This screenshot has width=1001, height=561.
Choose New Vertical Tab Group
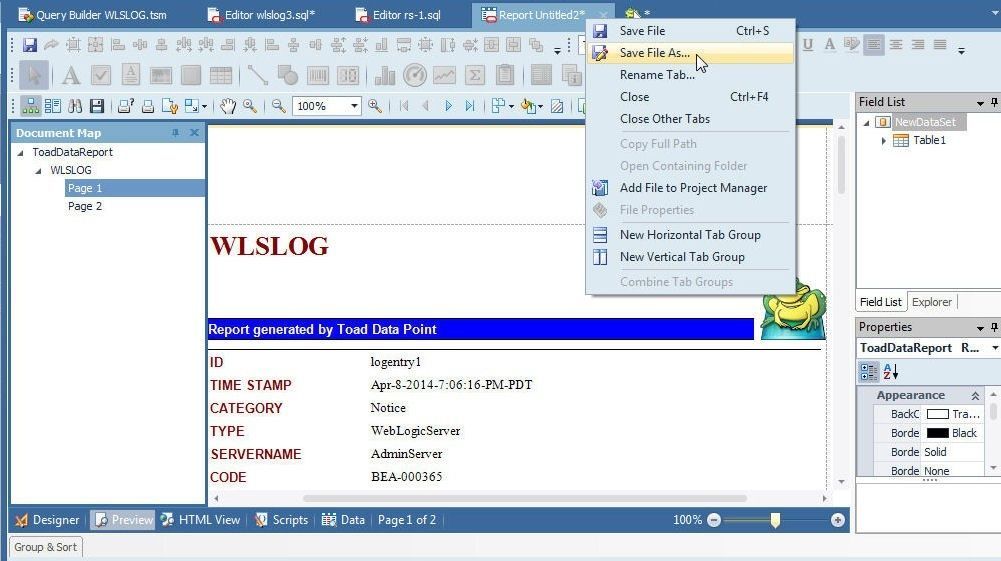(x=690, y=257)
